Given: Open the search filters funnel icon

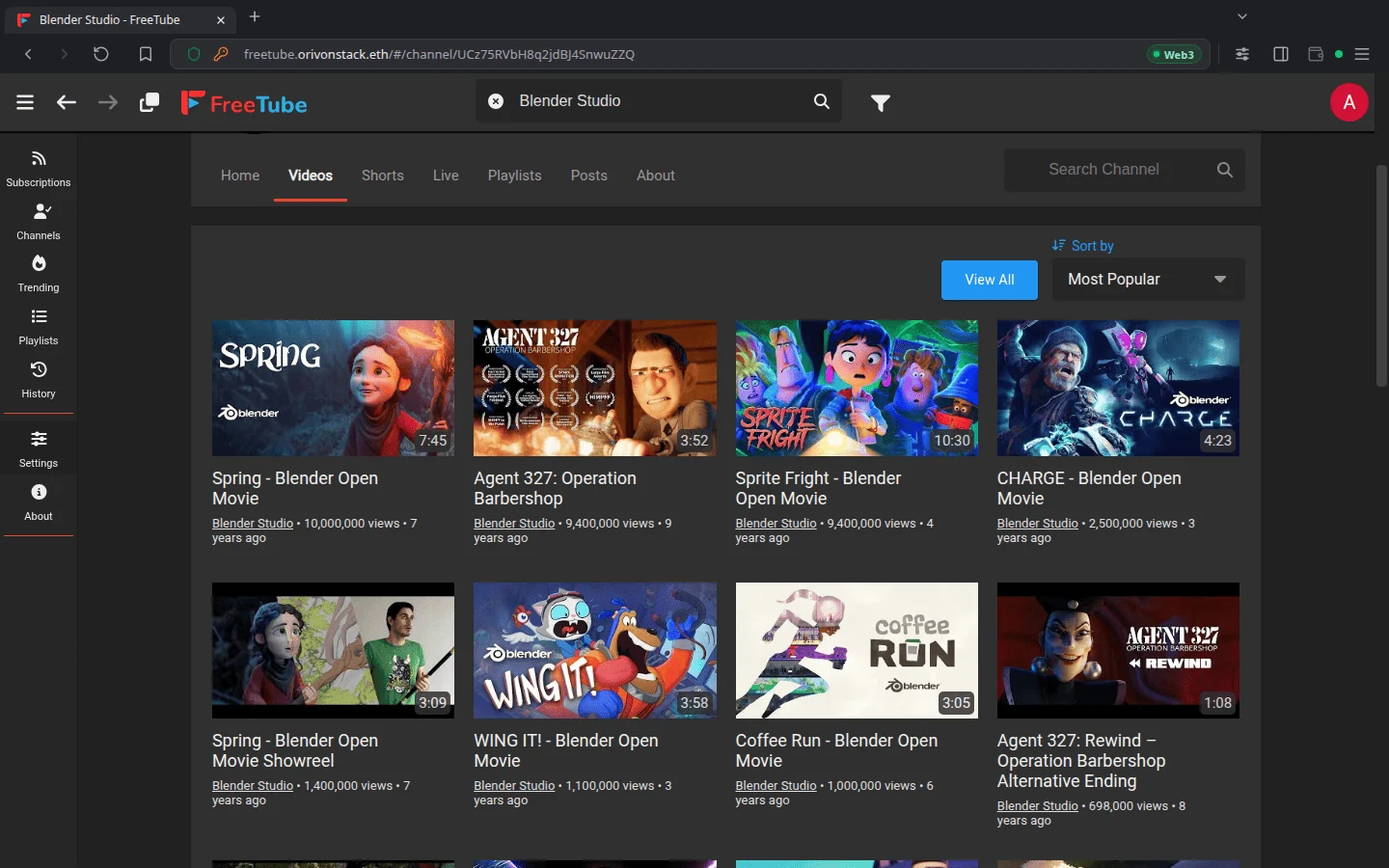Looking at the screenshot, I should (881, 102).
